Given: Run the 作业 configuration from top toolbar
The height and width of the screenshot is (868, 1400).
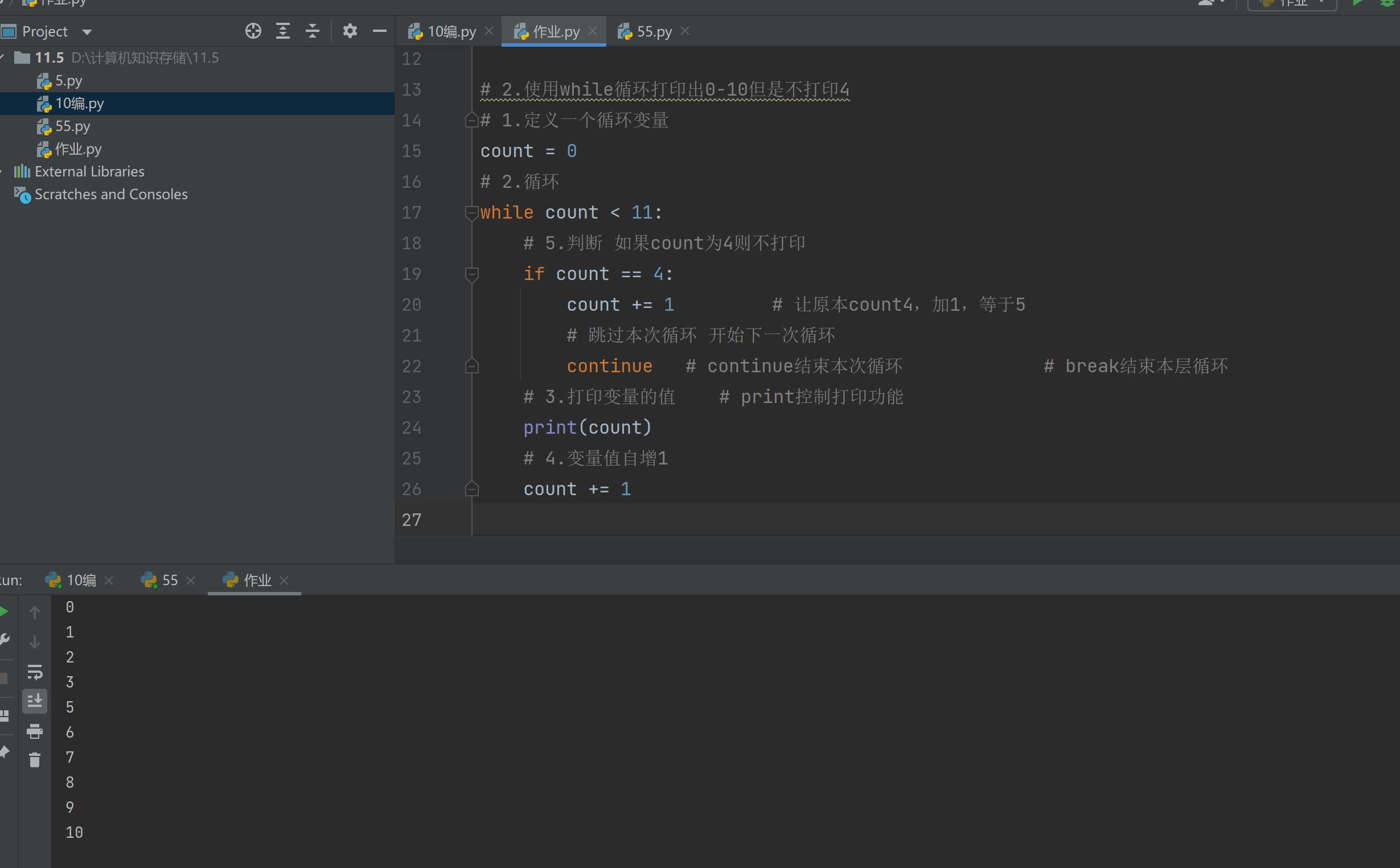Looking at the screenshot, I should click(x=1358, y=3).
